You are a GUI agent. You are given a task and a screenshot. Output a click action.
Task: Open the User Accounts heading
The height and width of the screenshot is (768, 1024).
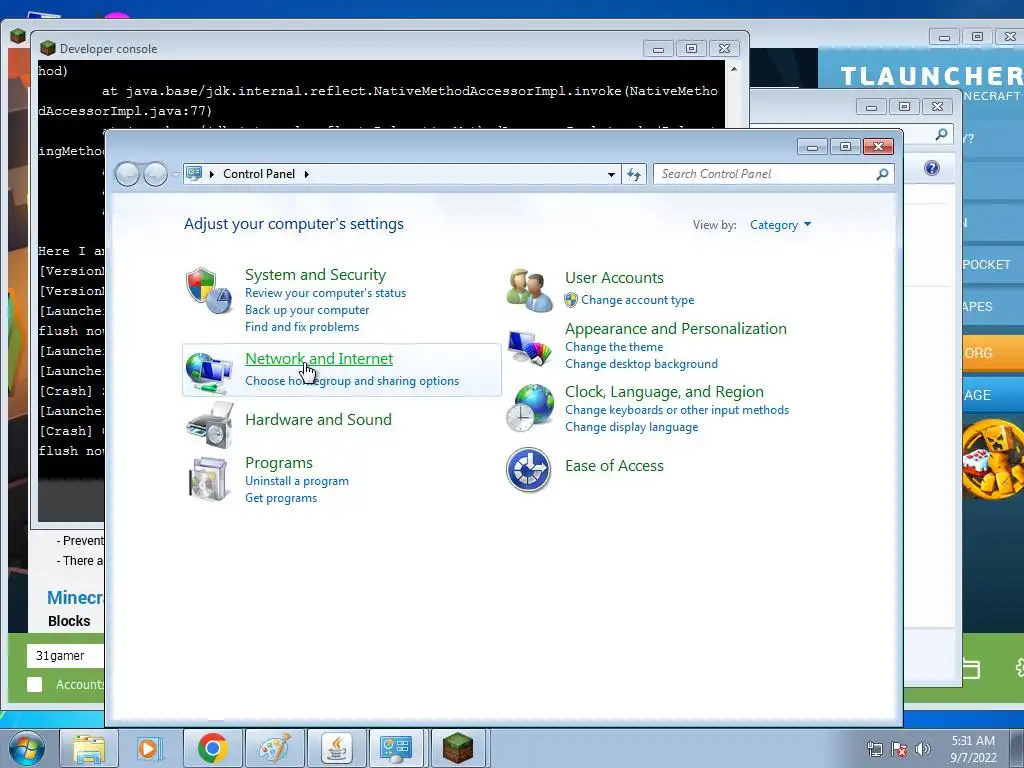coord(614,278)
